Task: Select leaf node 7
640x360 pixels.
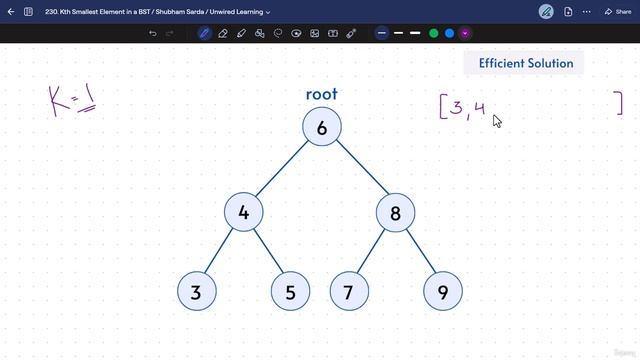Action: tap(349, 291)
